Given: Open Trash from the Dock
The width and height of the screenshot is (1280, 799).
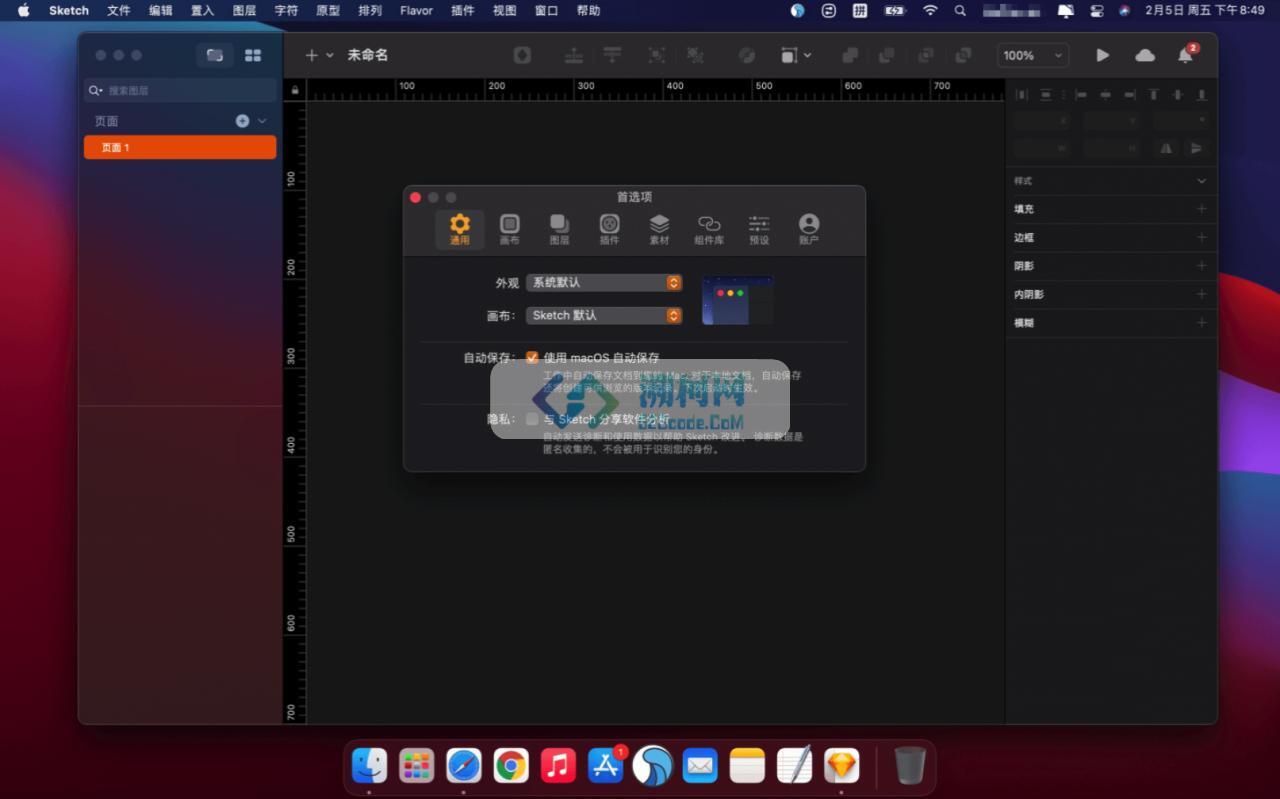Looking at the screenshot, I should tap(910, 767).
